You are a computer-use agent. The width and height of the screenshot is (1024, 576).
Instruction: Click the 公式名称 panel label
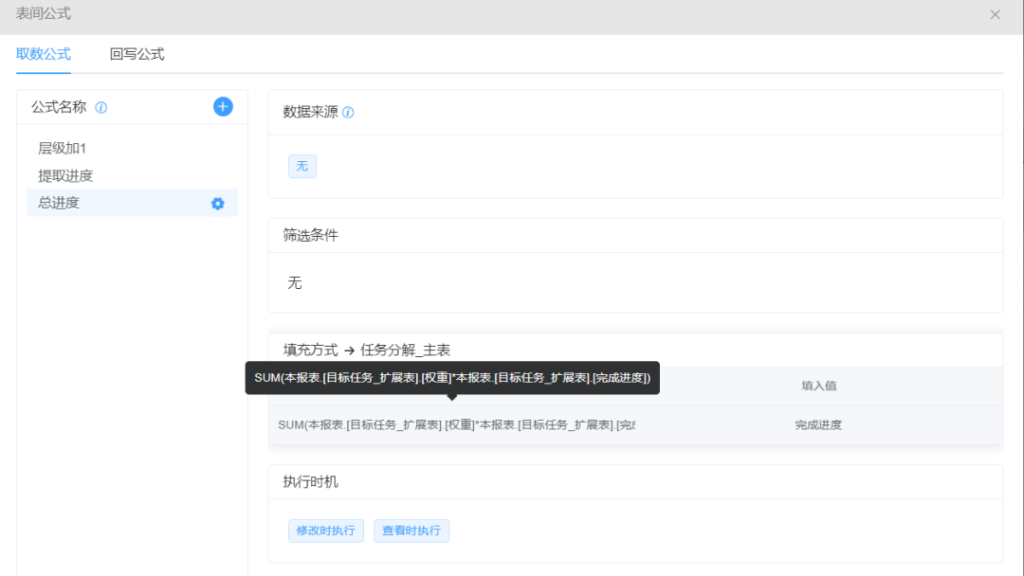click(59, 107)
